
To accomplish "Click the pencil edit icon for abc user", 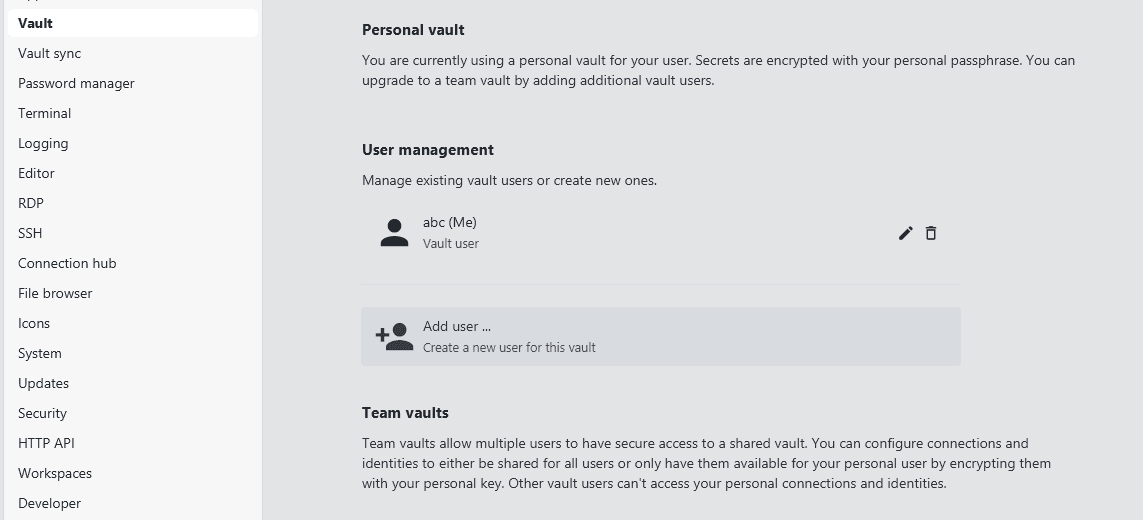I will click(x=906, y=233).
